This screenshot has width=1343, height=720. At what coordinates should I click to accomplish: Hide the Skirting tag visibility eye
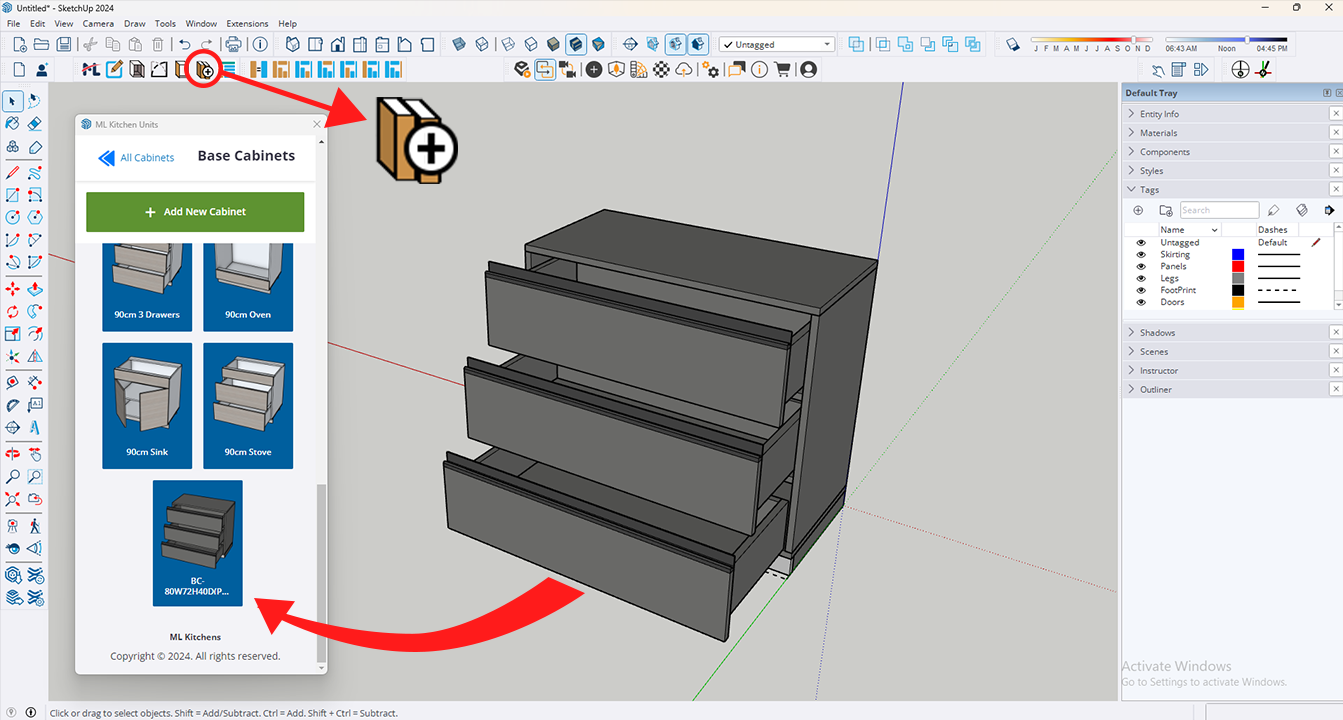(1141, 255)
